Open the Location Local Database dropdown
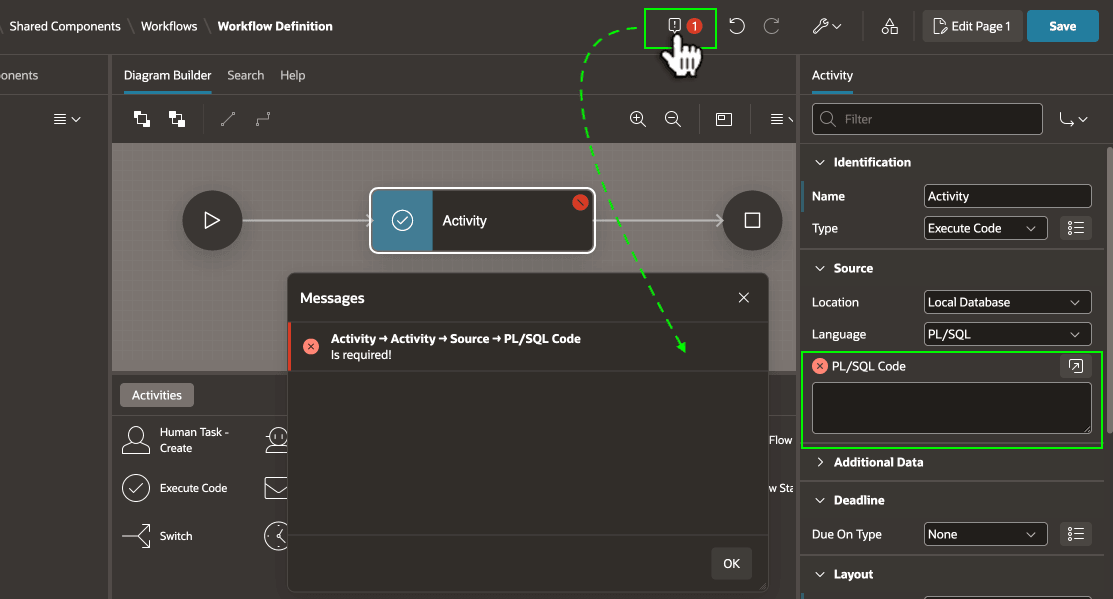Image resolution: width=1113 pixels, height=599 pixels. [x=1007, y=302]
